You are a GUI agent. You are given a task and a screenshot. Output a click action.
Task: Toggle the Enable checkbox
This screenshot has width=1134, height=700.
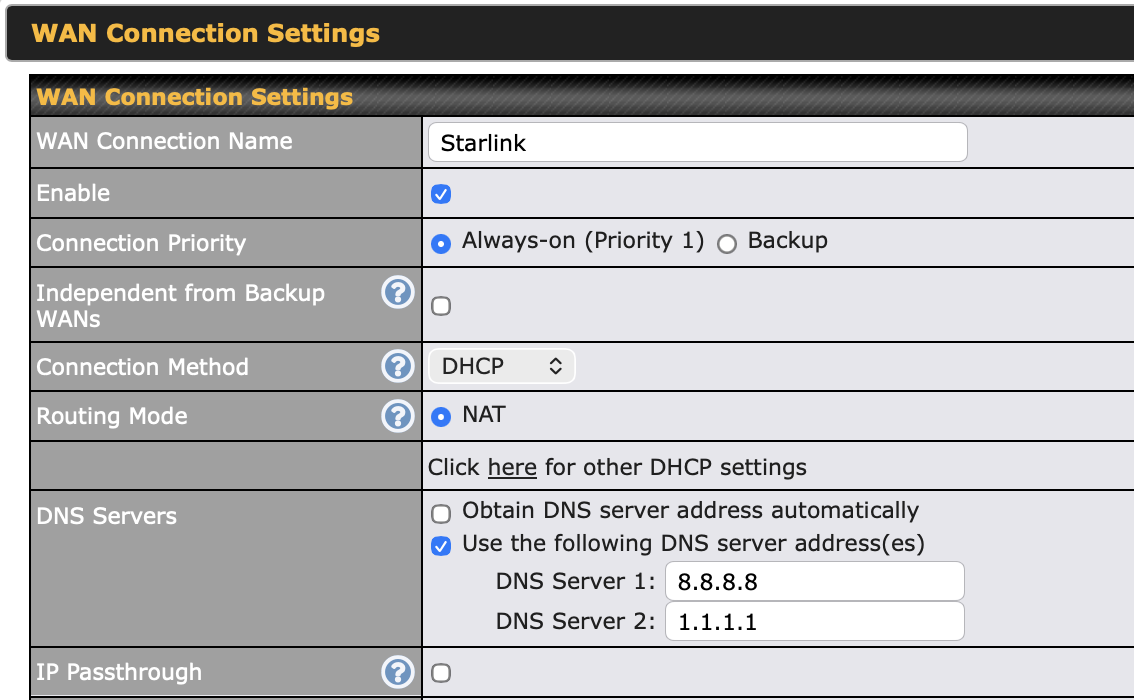pos(441,194)
